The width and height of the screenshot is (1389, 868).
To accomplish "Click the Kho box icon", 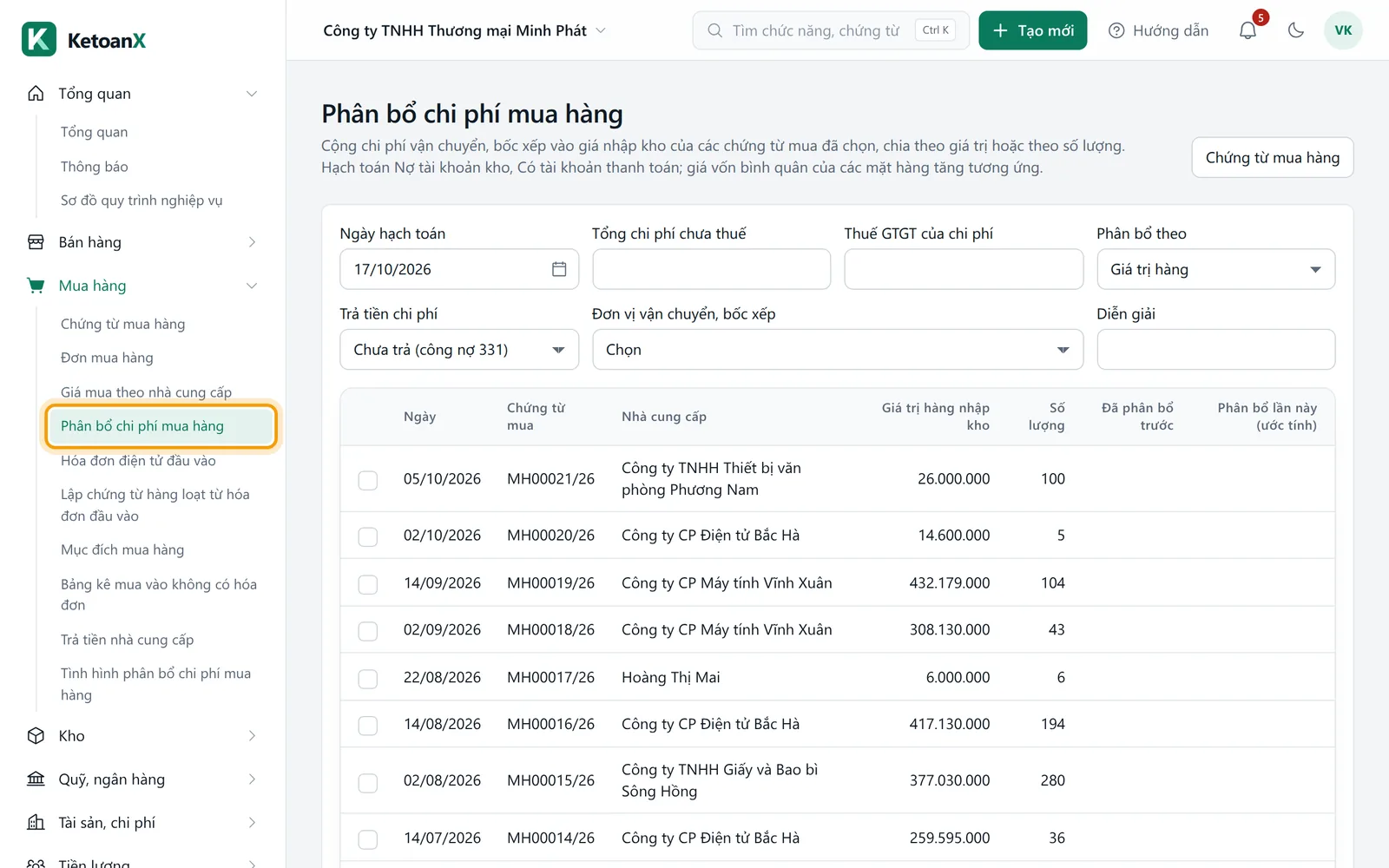I will pyautogui.click(x=36, y=736).
